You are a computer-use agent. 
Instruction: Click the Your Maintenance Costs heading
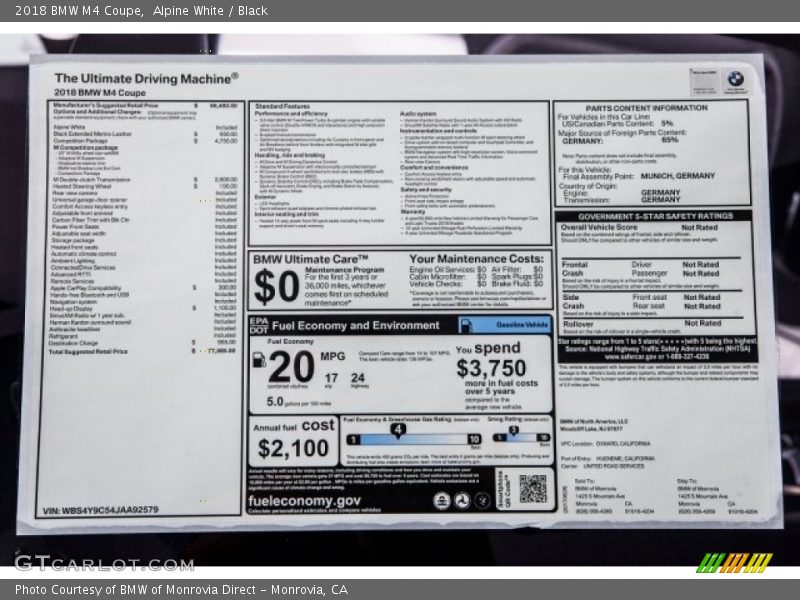point(476,258)
